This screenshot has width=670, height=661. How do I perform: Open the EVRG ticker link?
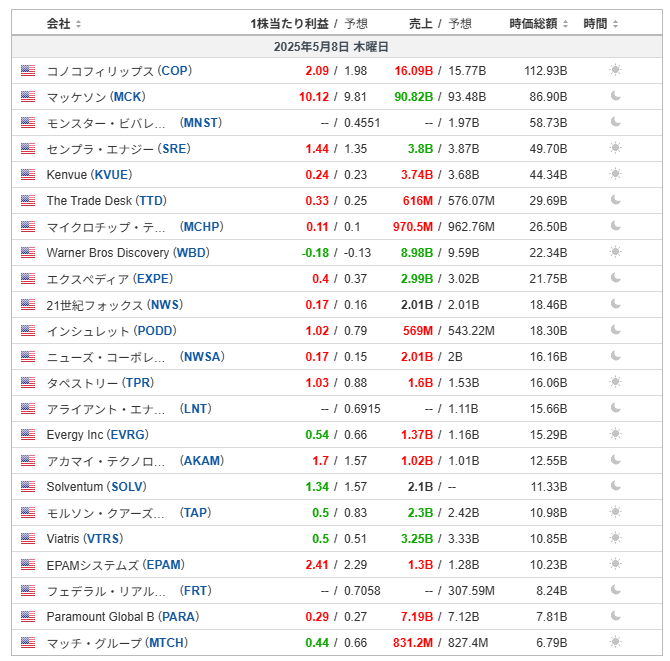[x=127, y=435]
